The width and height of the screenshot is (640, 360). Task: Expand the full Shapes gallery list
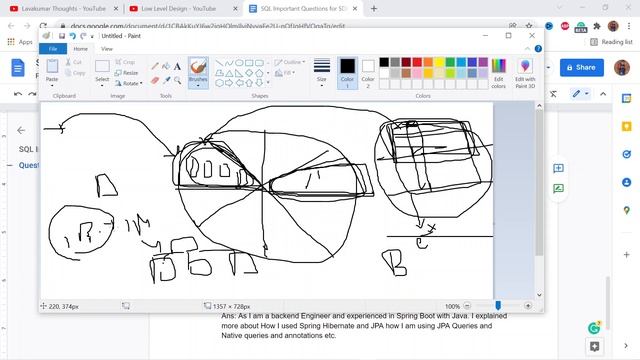[x=268, y=83]
